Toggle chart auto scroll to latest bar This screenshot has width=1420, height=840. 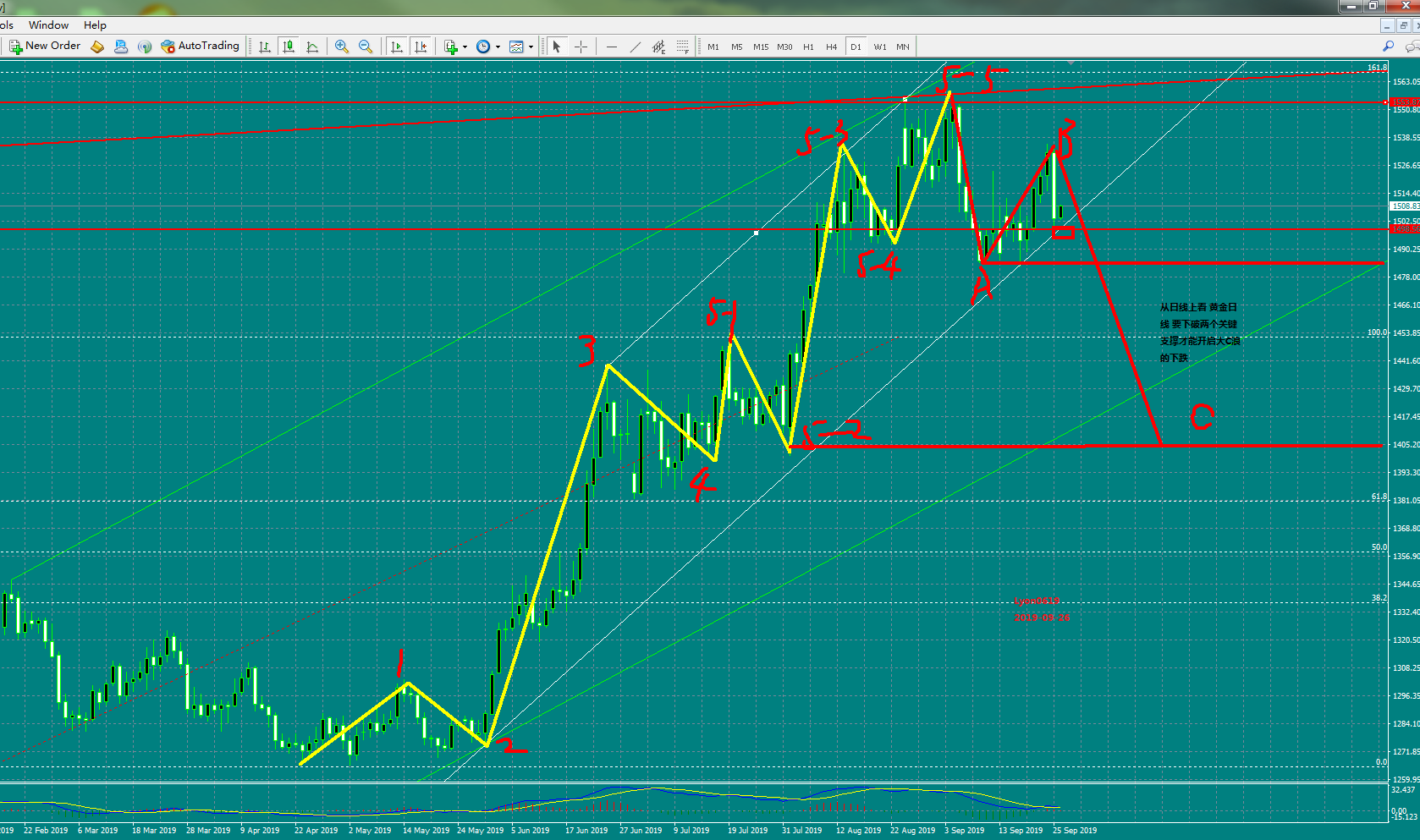tap(397, 47)
